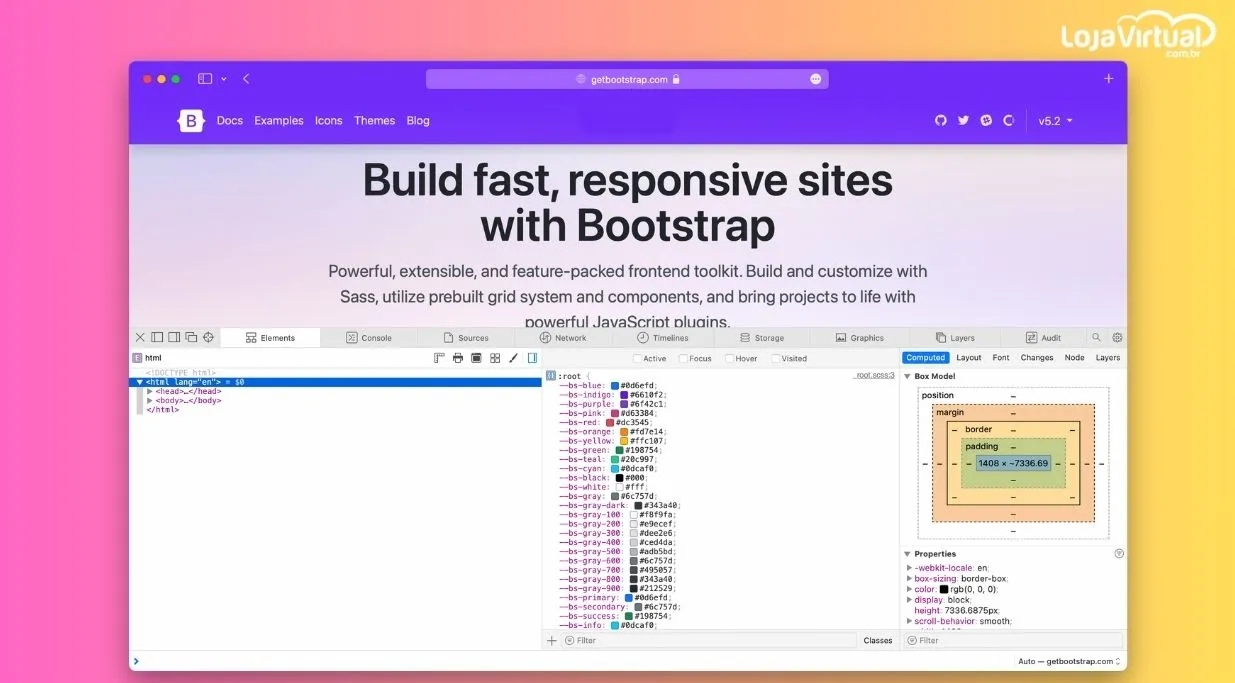
Task: Show the Safari sidebar
Action: [x=205, y=79]
